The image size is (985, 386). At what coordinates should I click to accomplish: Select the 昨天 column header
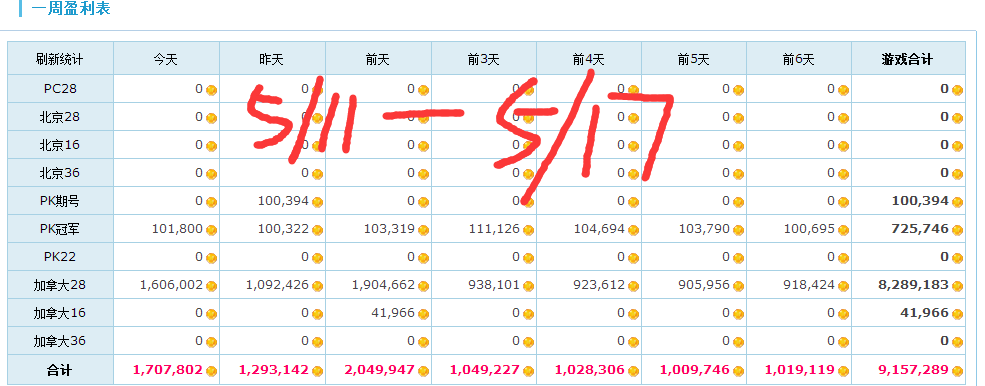[271, 60]
